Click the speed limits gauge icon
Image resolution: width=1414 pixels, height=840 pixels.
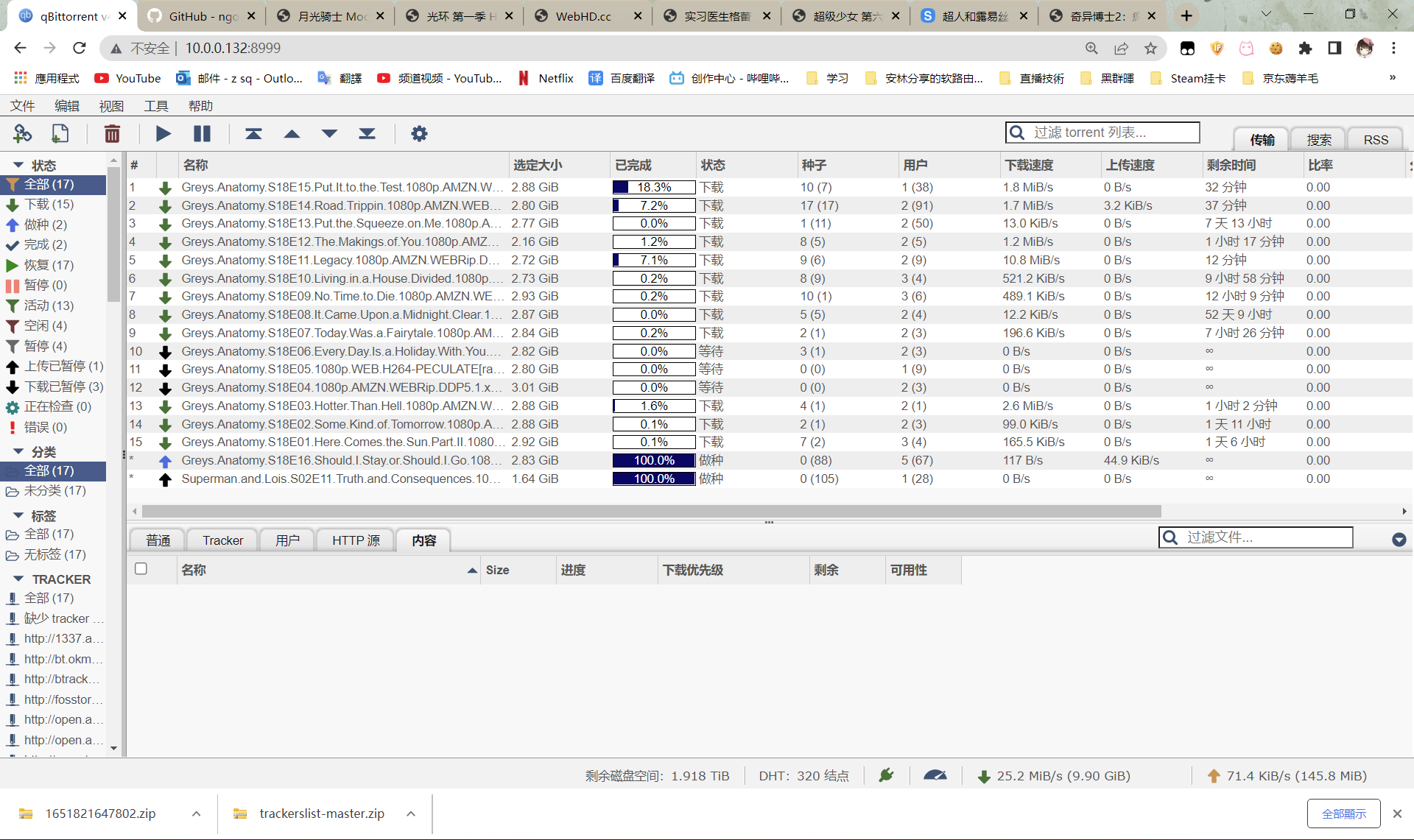tap(935, 775)
